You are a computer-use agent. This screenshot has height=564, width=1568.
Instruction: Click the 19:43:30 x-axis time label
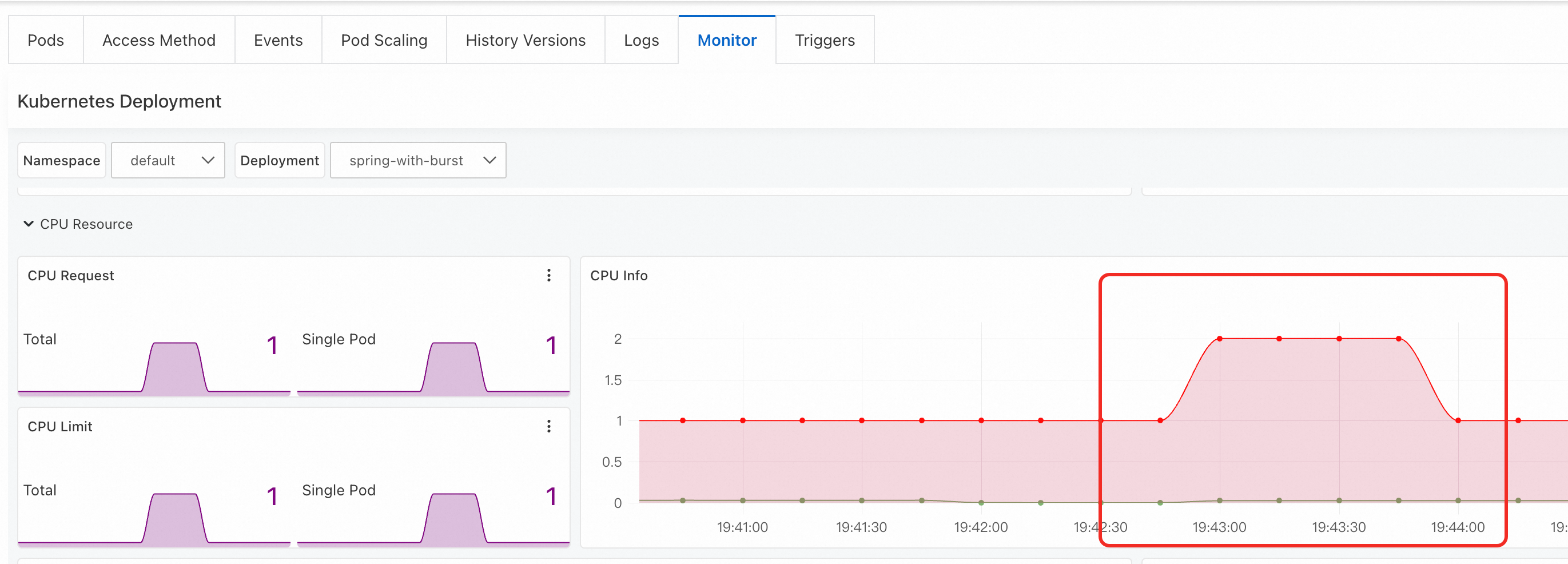click(1339, 527)
